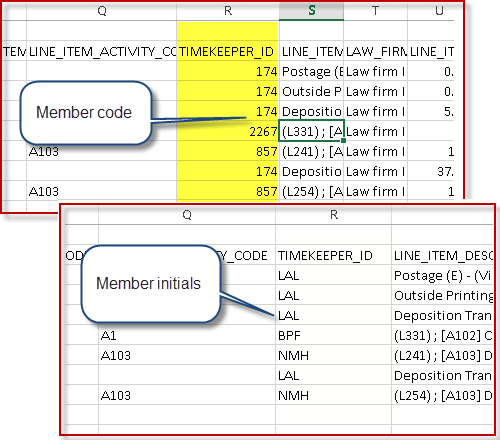This screenshot has width=500, height=440.
Task: Click value 37. in column U
Action: (431, 171)
